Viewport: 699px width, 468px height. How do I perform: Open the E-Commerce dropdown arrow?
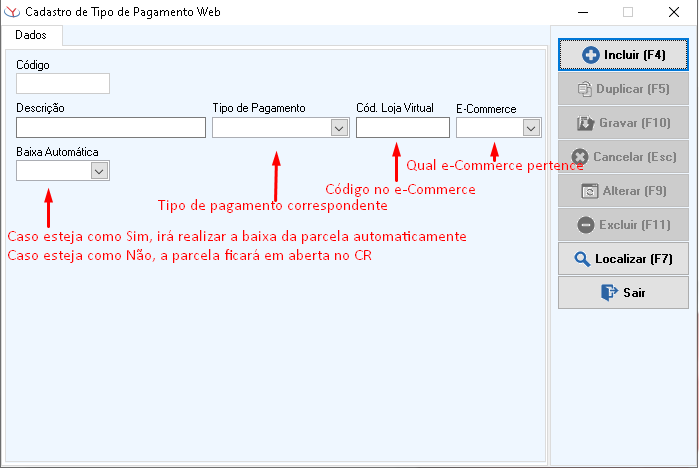click(x=531, y=128)
